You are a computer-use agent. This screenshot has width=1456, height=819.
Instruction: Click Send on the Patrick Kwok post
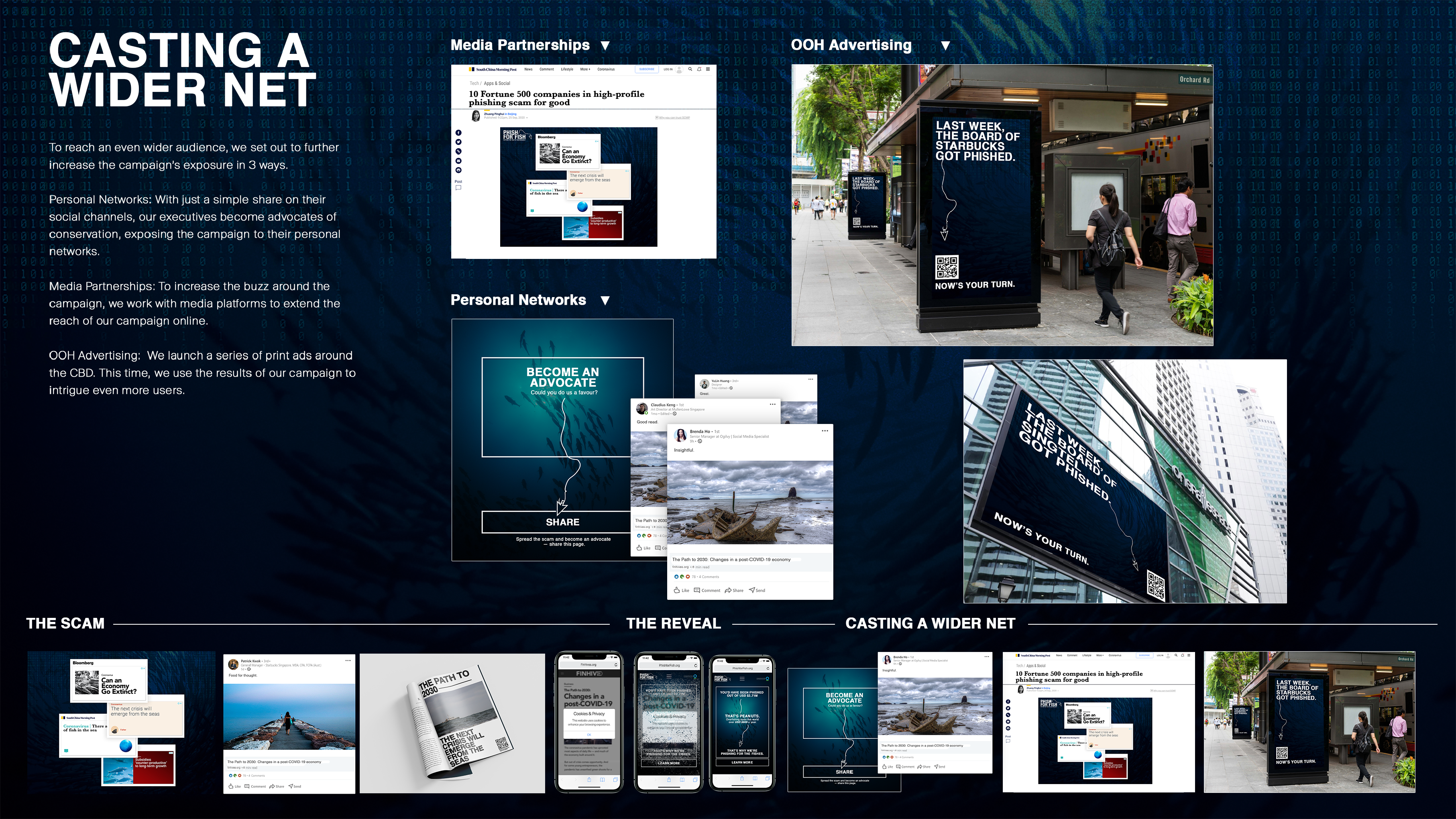tap(295, 786)
